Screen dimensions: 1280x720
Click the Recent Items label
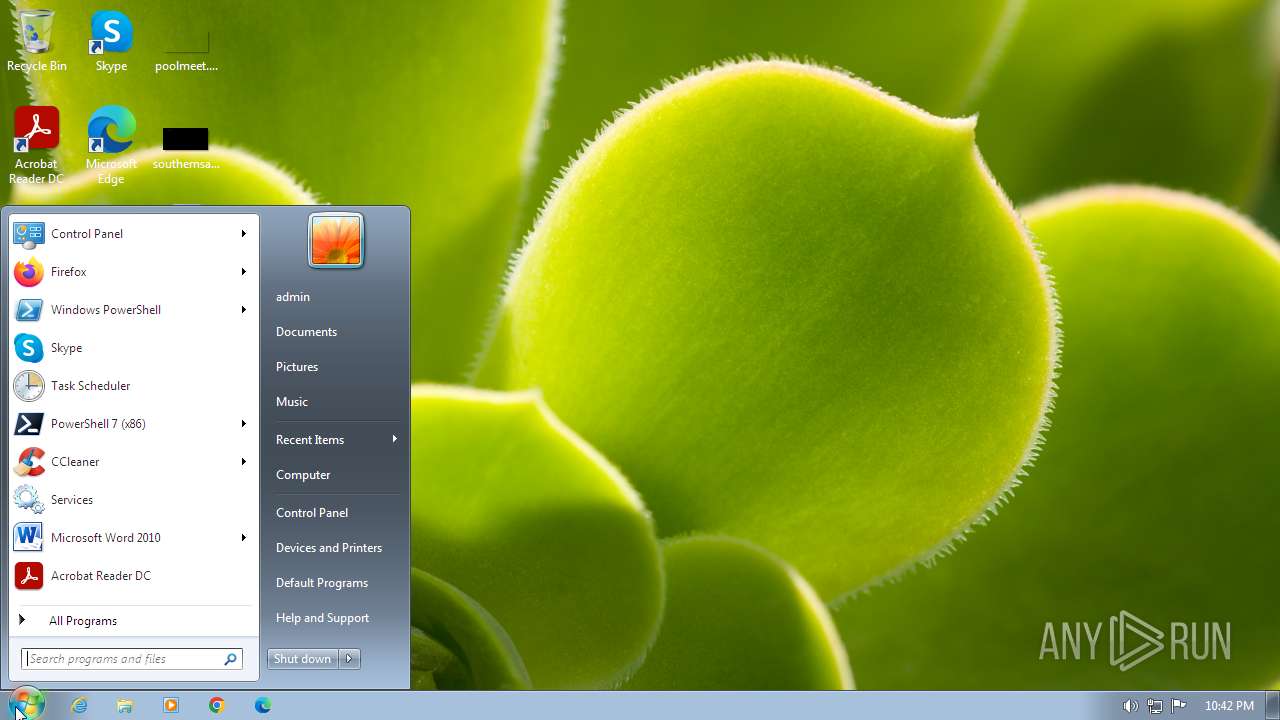click(310, 440)
